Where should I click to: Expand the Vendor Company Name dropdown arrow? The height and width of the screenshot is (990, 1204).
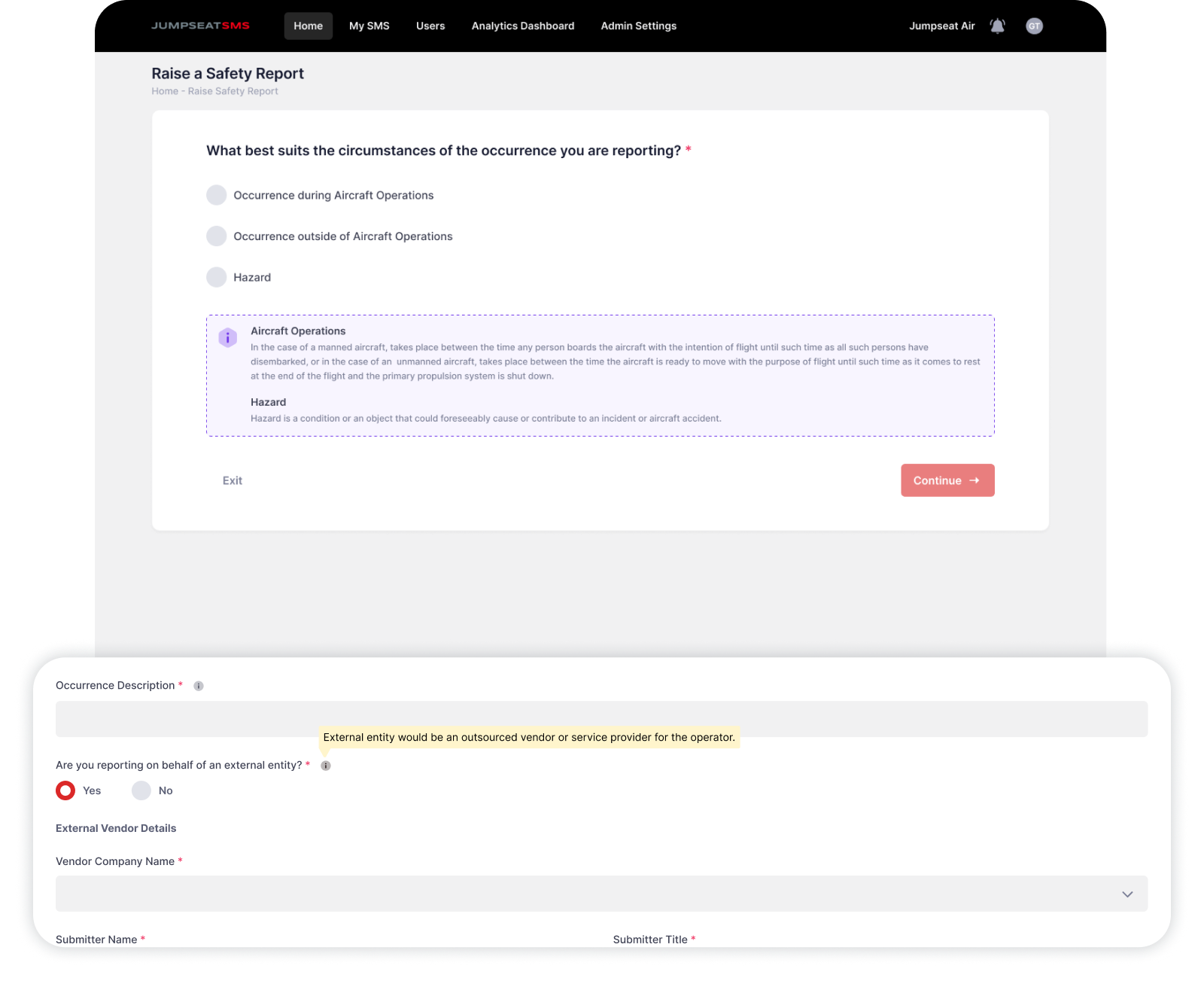tap(1126, 894)
